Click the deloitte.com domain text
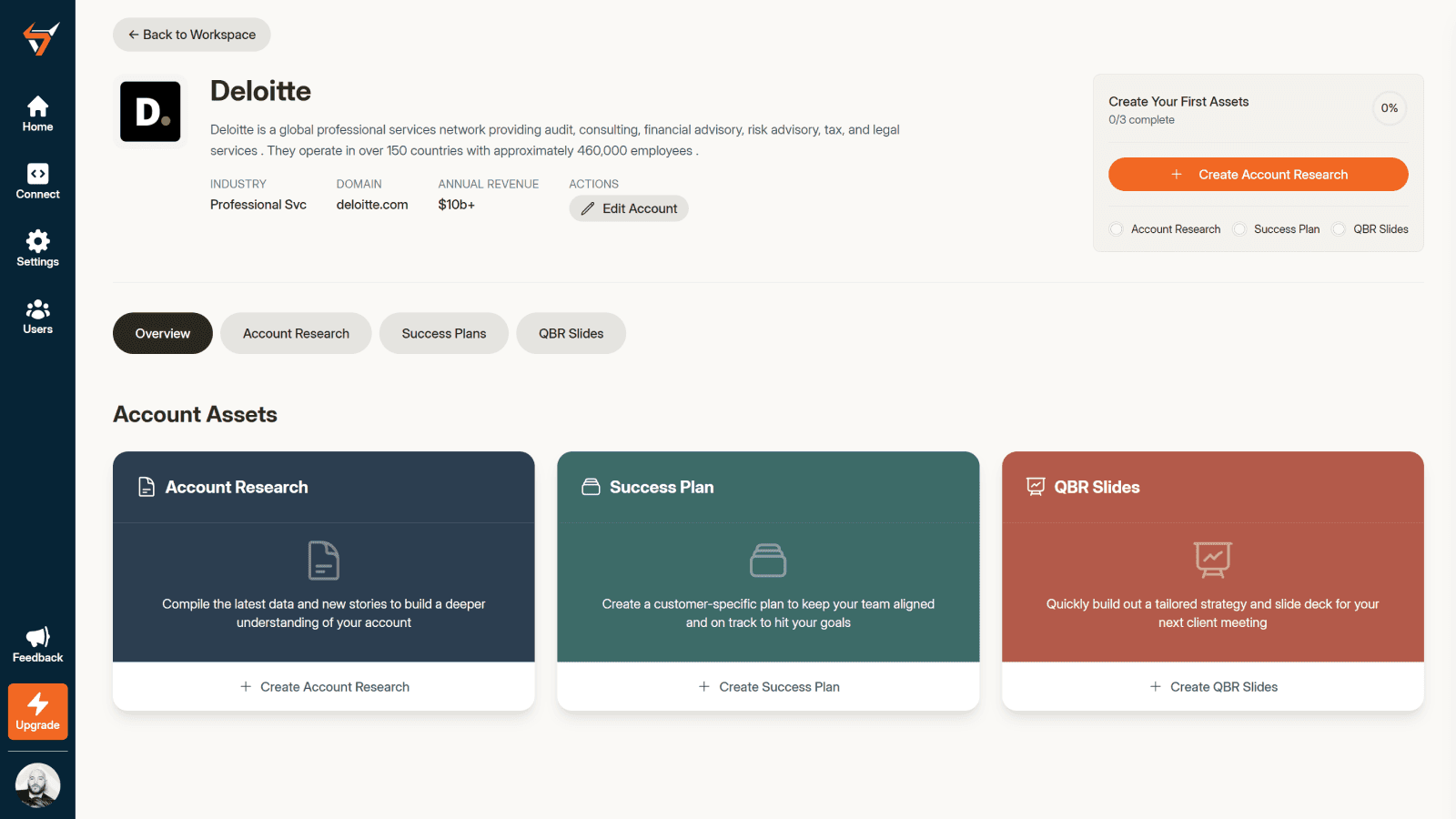The image size is (1456, 819). (372, 205)
